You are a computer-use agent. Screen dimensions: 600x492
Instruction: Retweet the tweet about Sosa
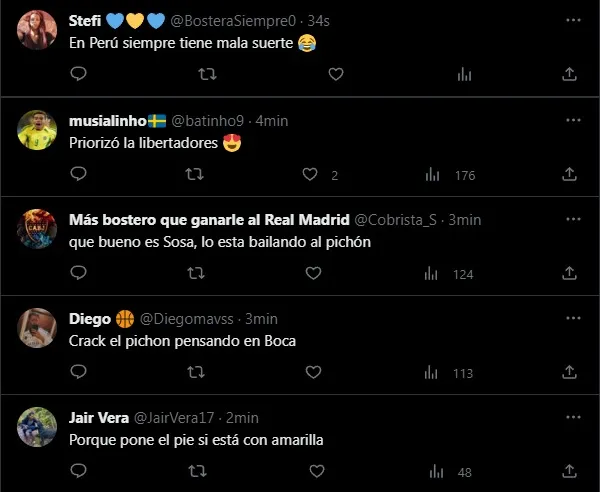point(197,273)
